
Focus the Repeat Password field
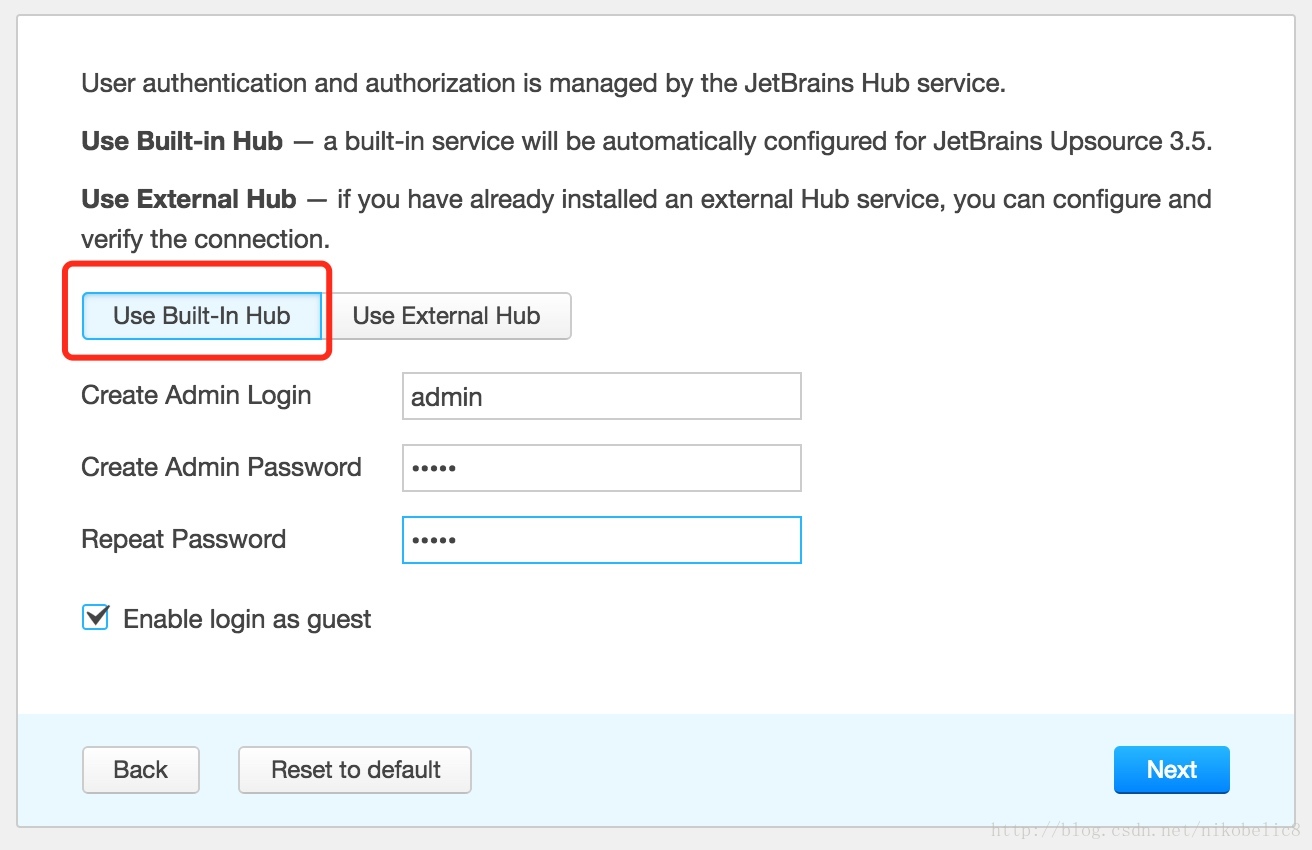click(x=602, y=540)
